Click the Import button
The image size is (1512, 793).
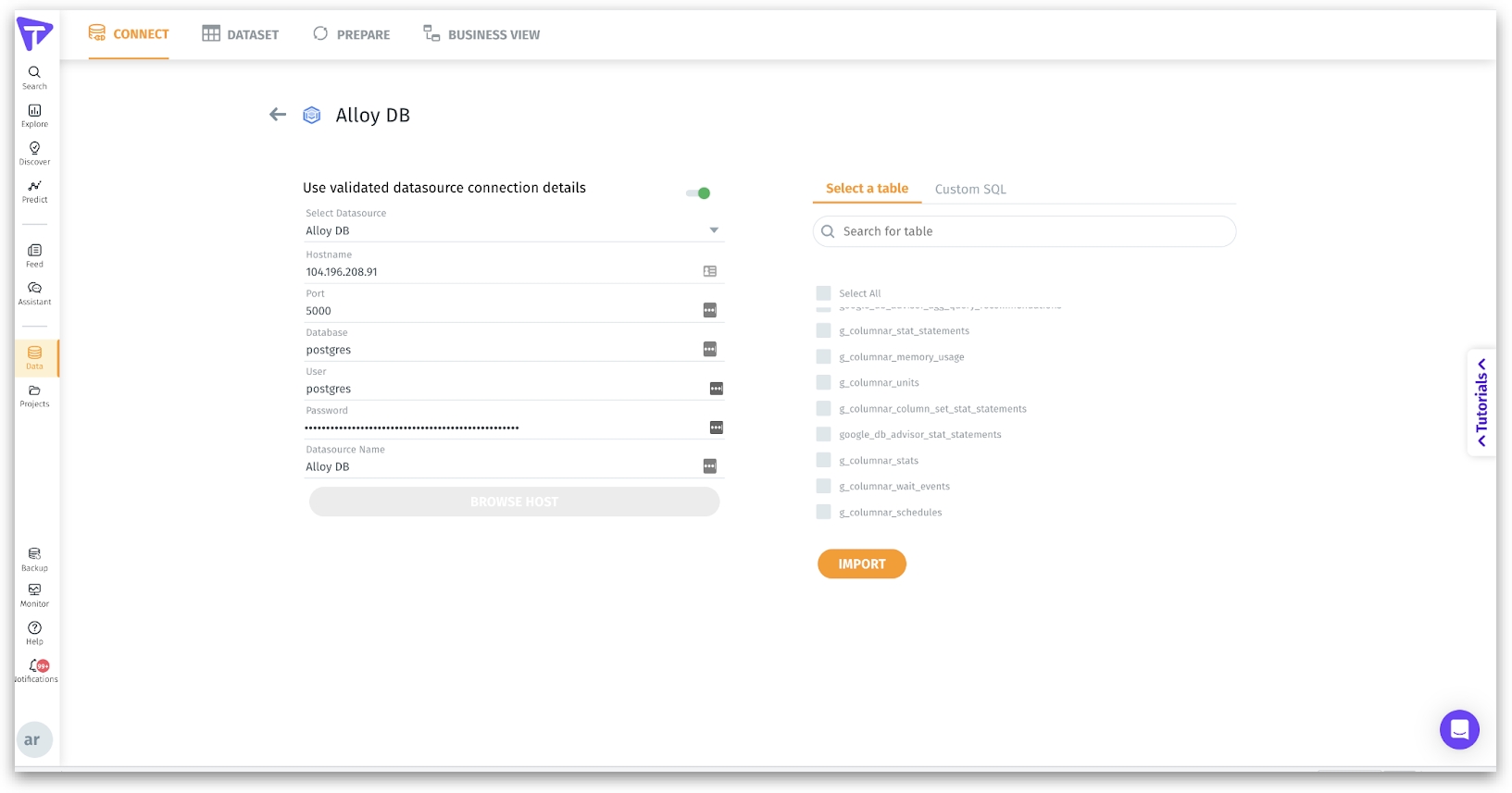[861, 564]
